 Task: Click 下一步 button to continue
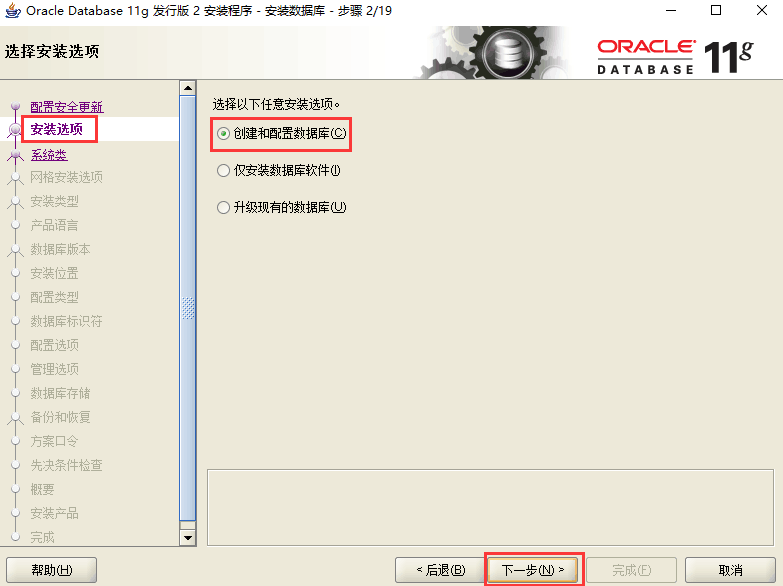[533, 570]
